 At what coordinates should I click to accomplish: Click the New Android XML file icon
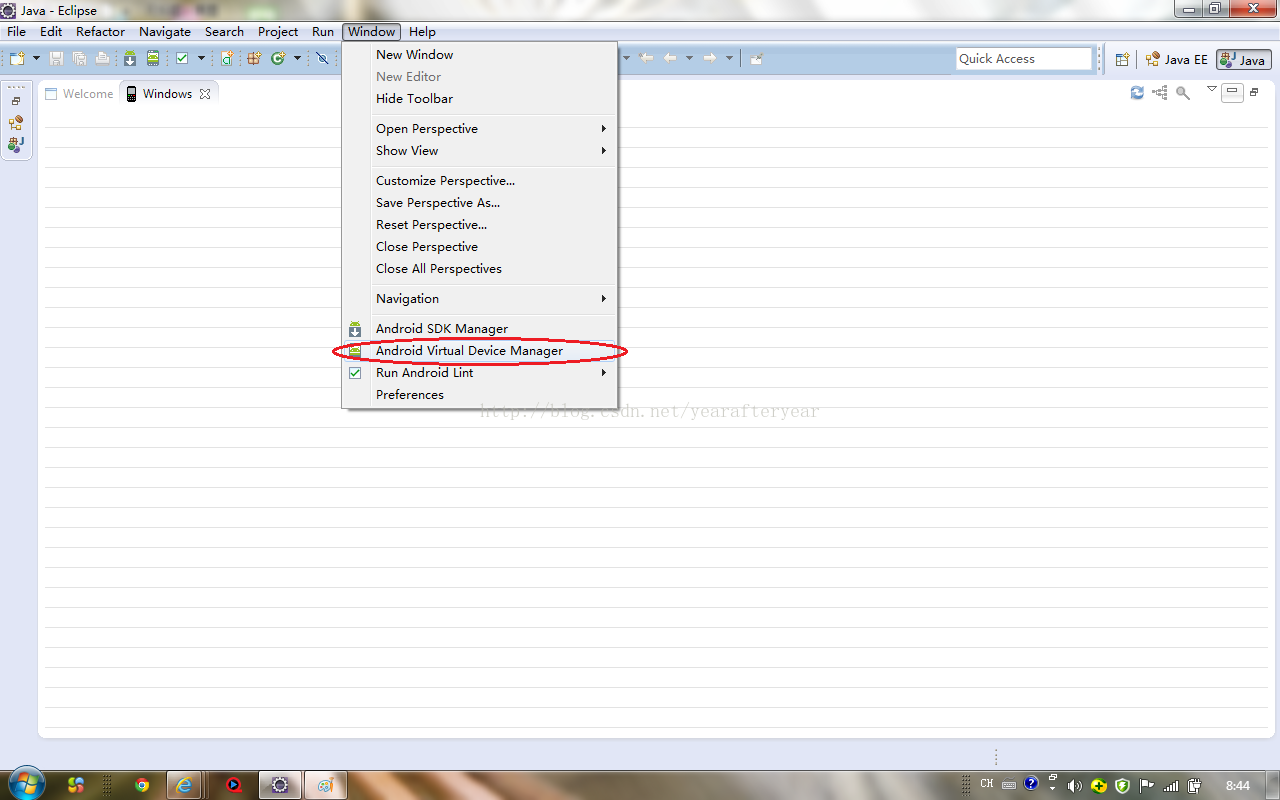(227, 59)
